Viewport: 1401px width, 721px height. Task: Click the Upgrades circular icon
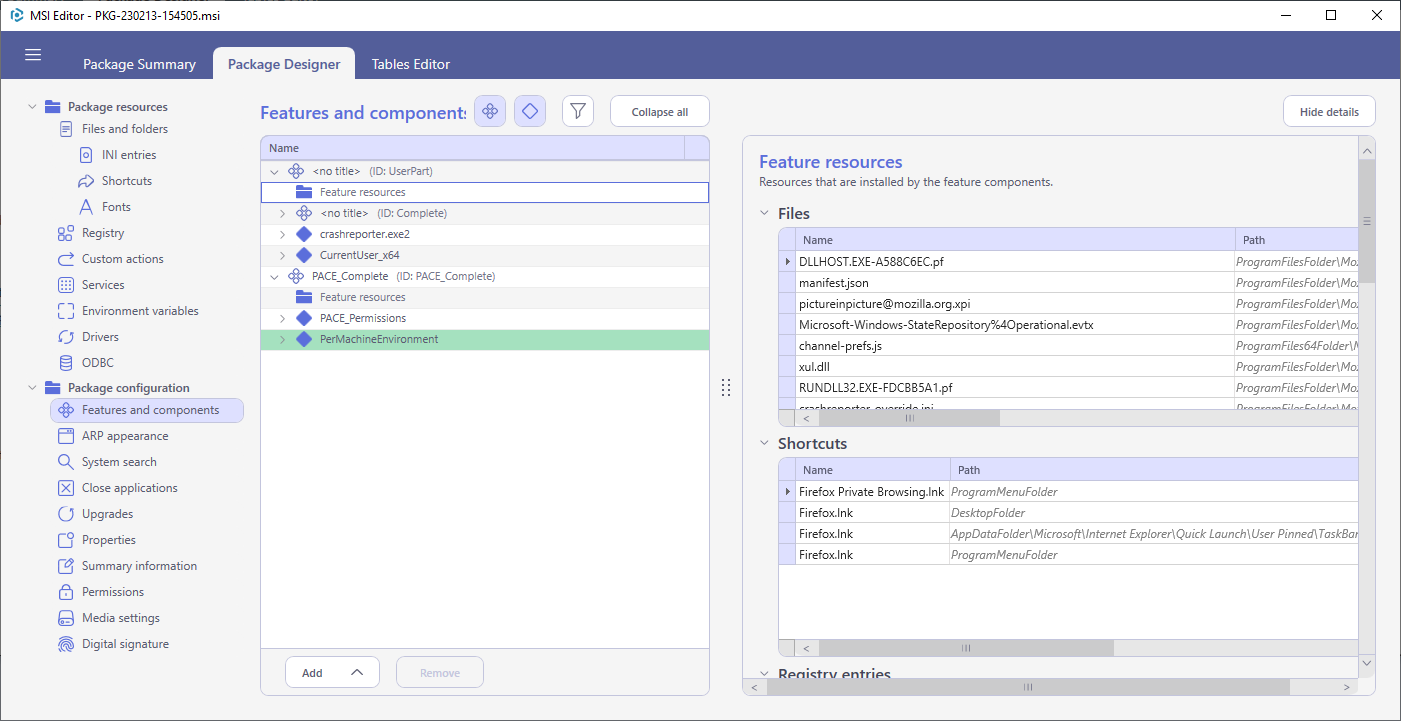coord(66,514)
